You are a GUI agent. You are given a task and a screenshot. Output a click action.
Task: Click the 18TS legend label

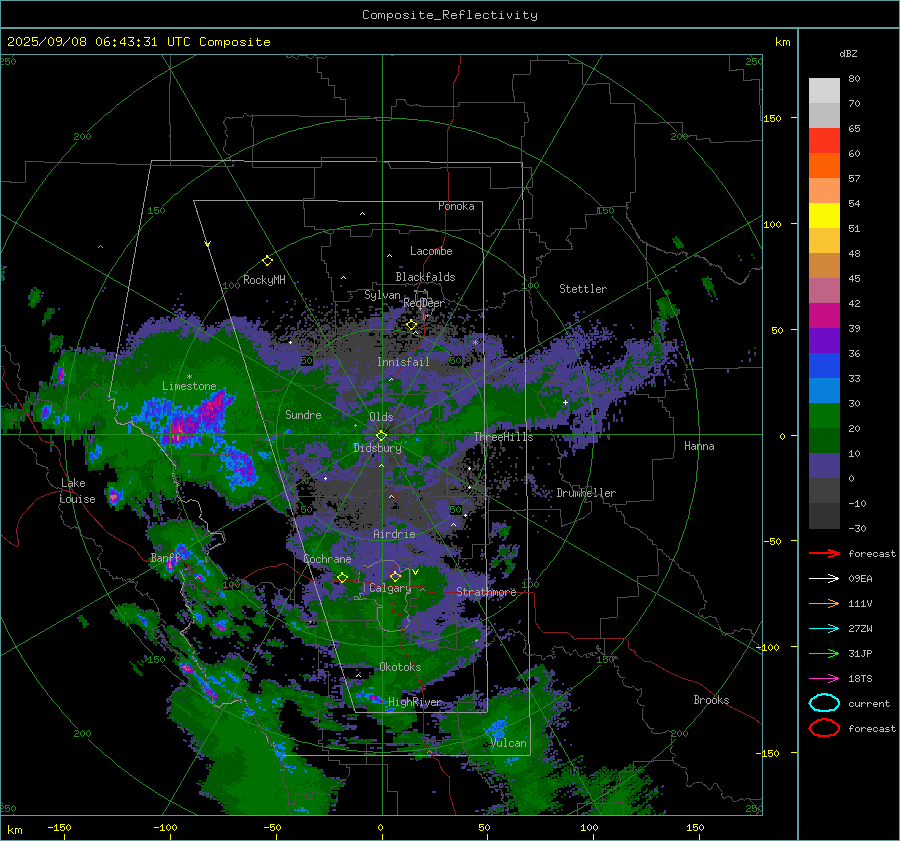coord(860,679)
